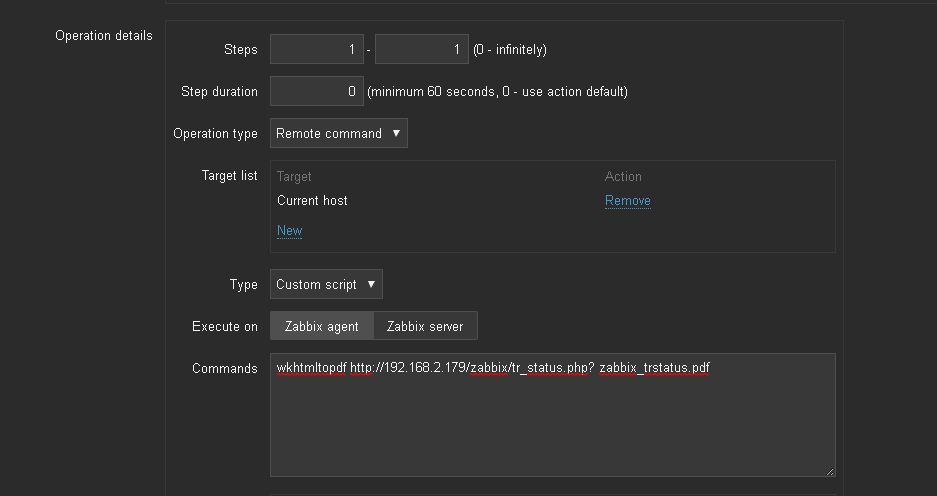Click the zabbix_trstatus.pdf filename in Commands

[654, 368]
